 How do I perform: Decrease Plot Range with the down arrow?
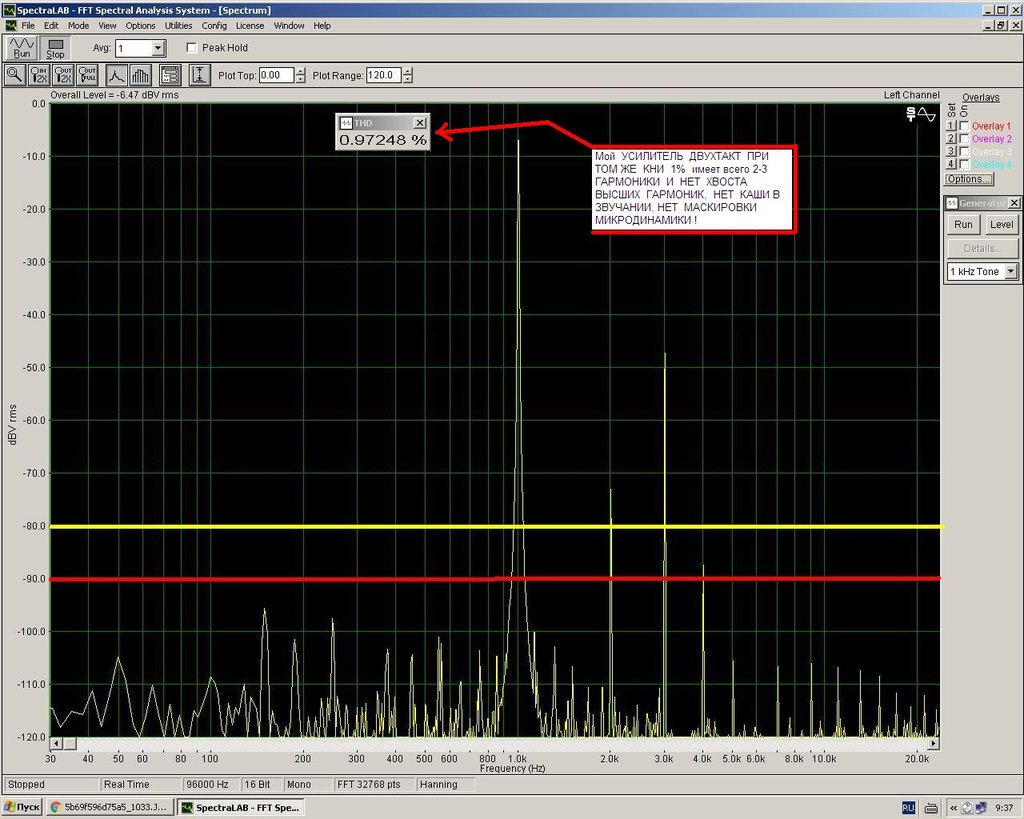tap(408, 79)
